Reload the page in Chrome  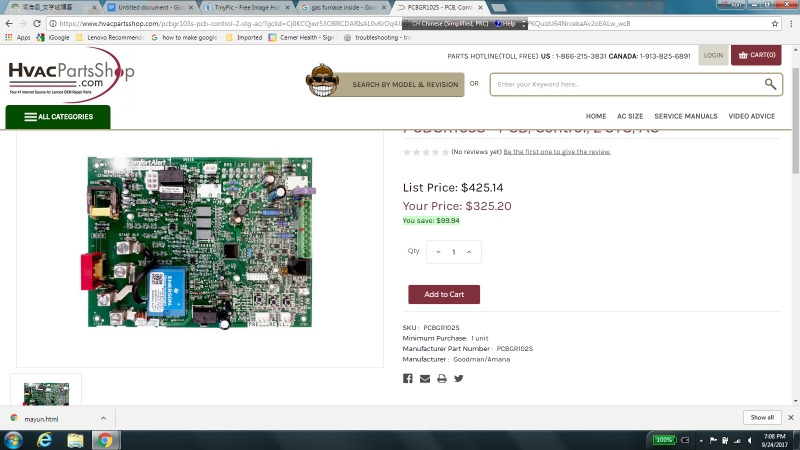pos(37,23)
